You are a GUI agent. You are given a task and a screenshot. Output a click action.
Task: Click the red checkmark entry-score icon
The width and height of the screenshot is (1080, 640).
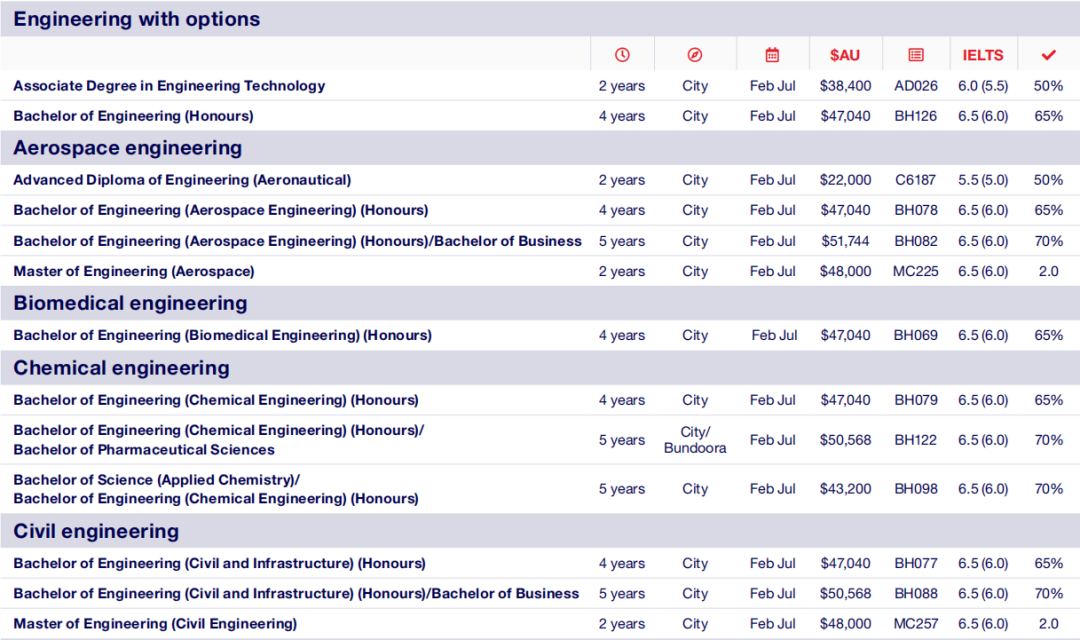point(1048,54)
